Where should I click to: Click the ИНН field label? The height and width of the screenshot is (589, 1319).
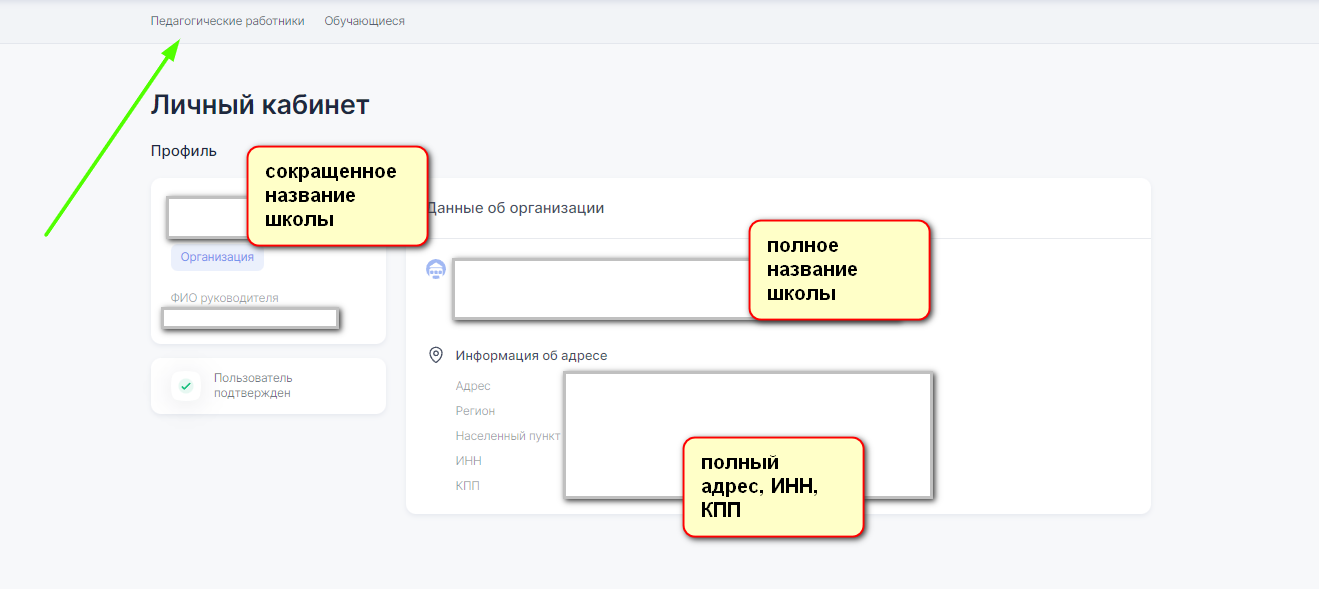tap(468, 461)
